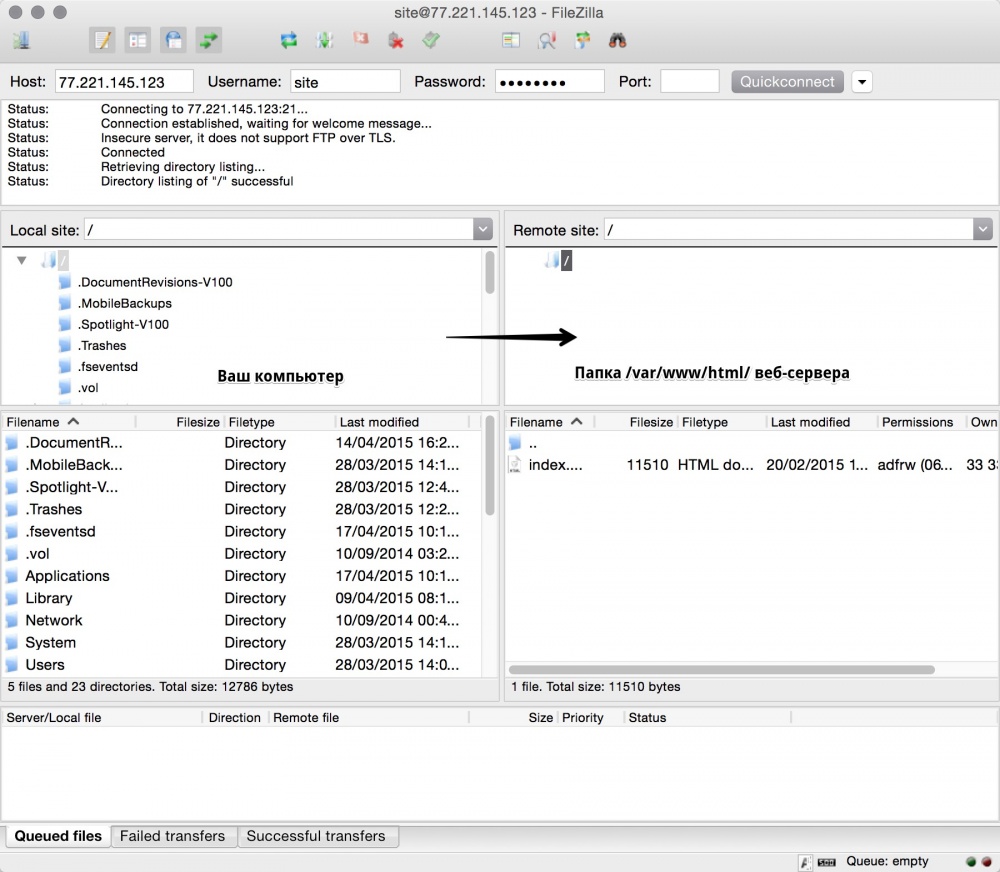Screen dimensions: 1000x872
Task: Sort local list by Filesize column
Action: click(x=179, y=422)
